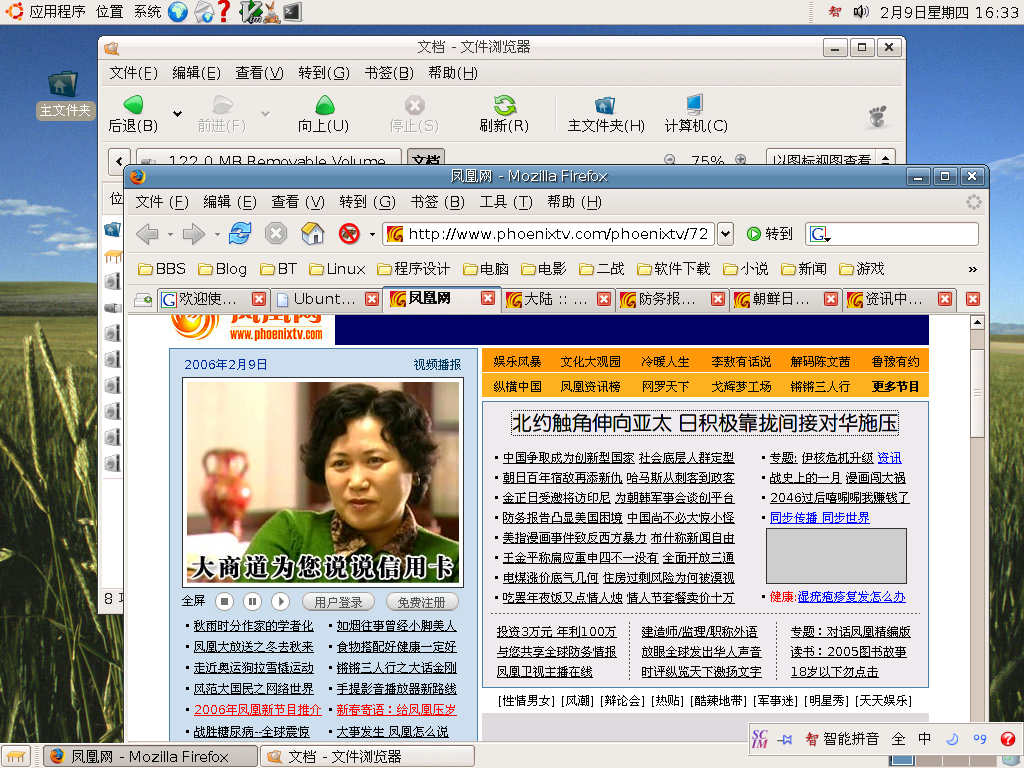This screenshot has width=1024, height=768.
Task: Open the 书签 menu in Firefox
Action: point(438,202)
